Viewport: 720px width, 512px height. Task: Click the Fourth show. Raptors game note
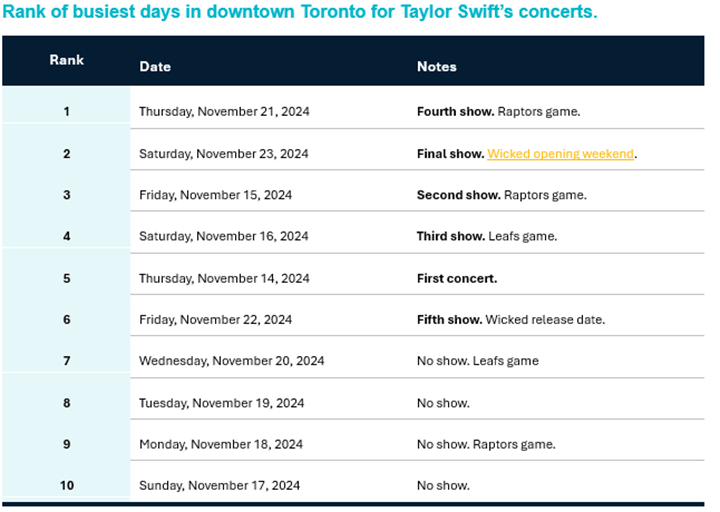click(499, 112)
